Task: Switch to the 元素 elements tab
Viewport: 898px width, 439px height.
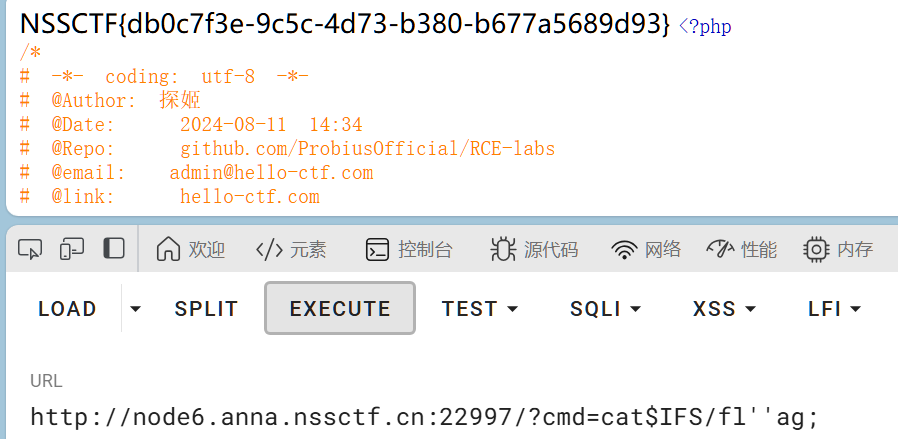Action: point(291,250)
